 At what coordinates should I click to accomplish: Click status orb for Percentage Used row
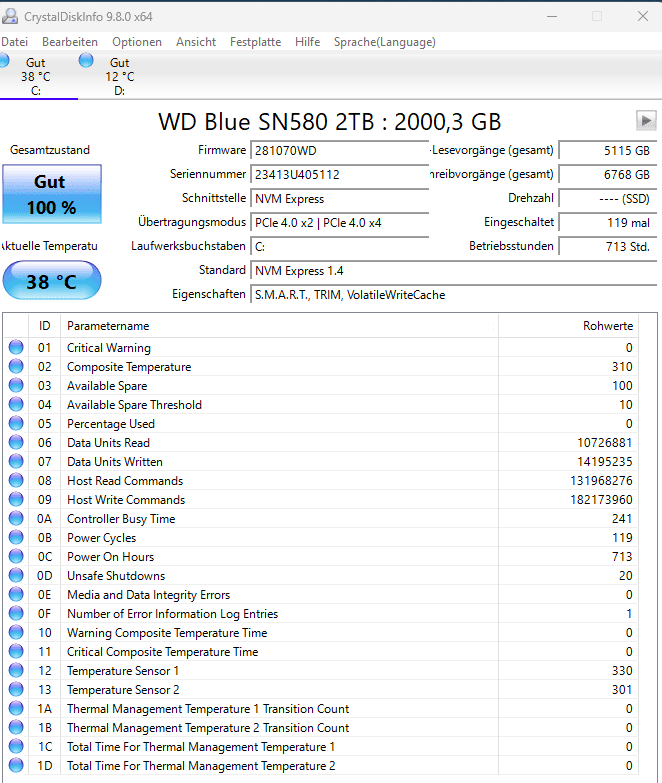tap(16, 423)
